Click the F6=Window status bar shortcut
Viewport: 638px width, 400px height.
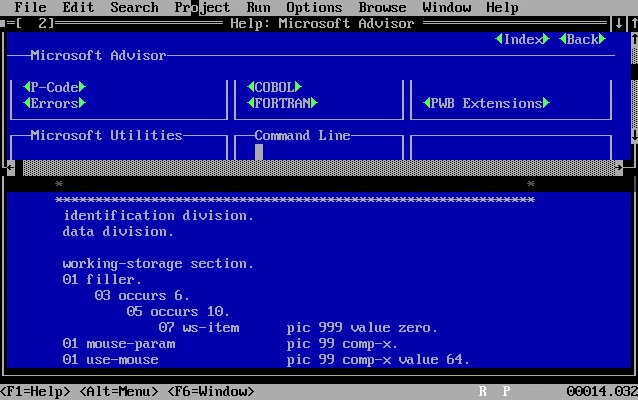tap(211, 391)
